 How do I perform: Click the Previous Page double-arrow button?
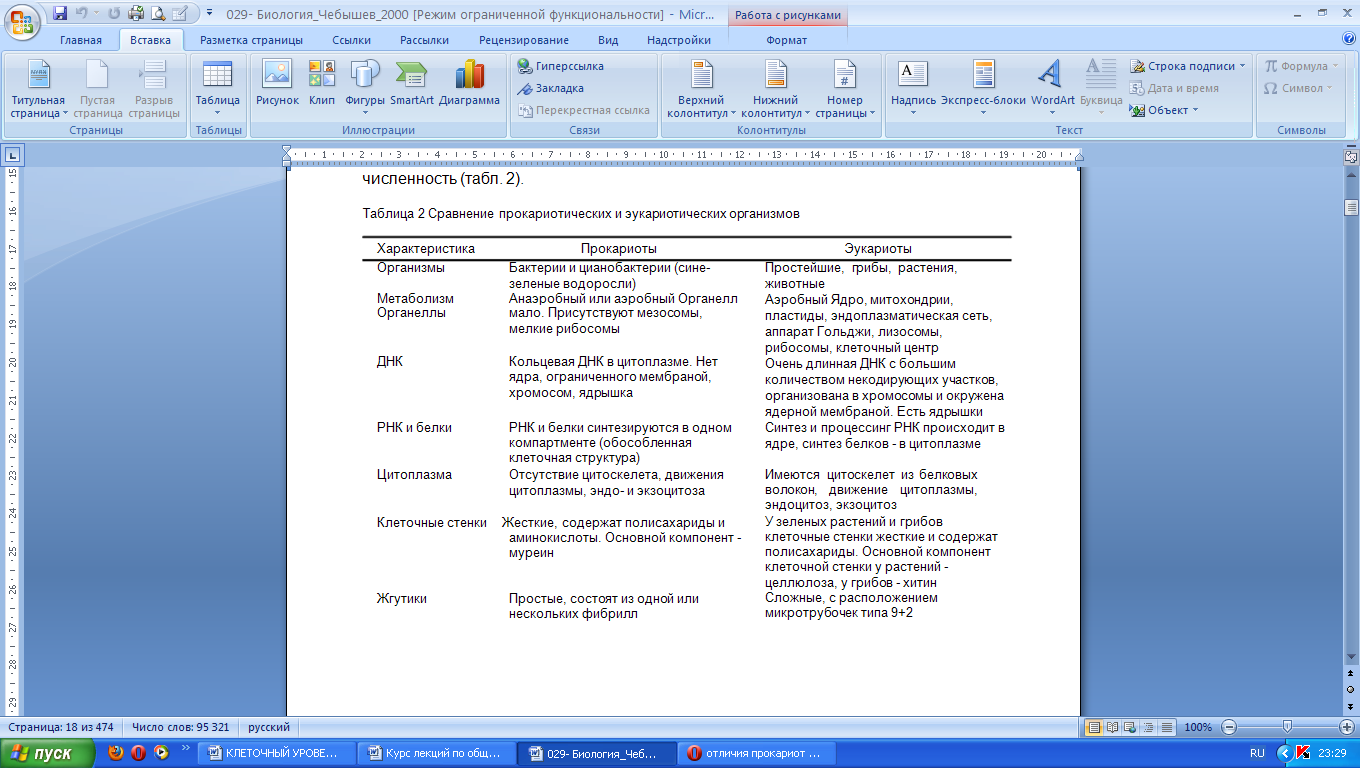pyautogui.click(x=1351, y=675)
